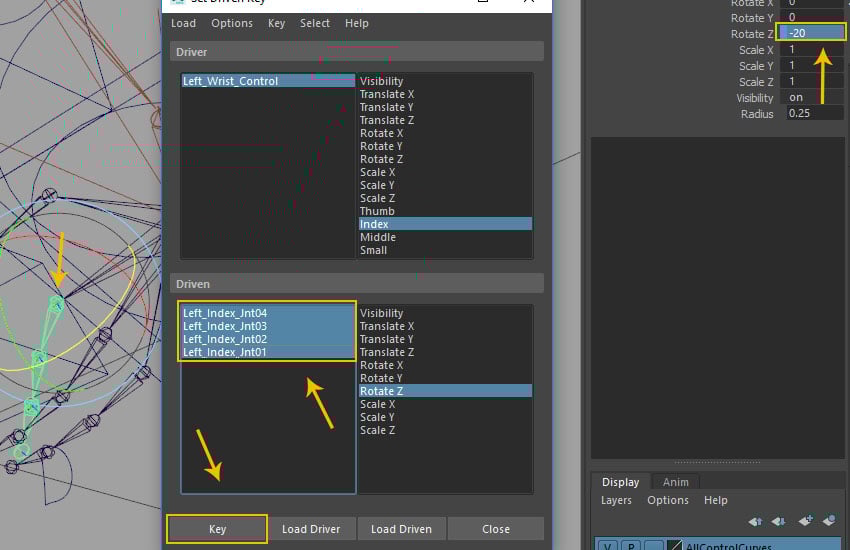Select Index attribute in Driver list

445,224
